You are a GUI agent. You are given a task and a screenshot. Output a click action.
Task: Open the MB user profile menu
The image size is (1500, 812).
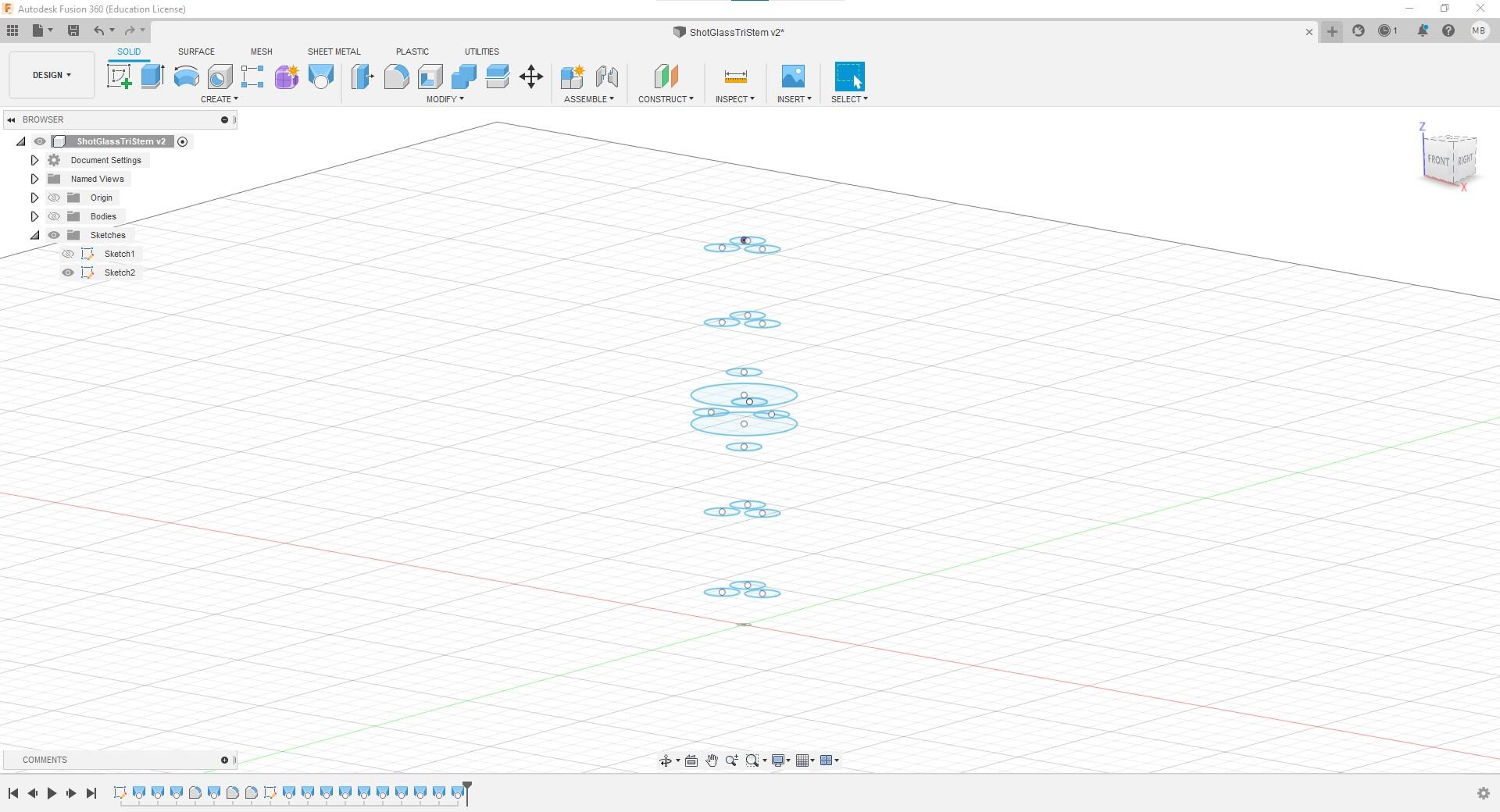1478,30
